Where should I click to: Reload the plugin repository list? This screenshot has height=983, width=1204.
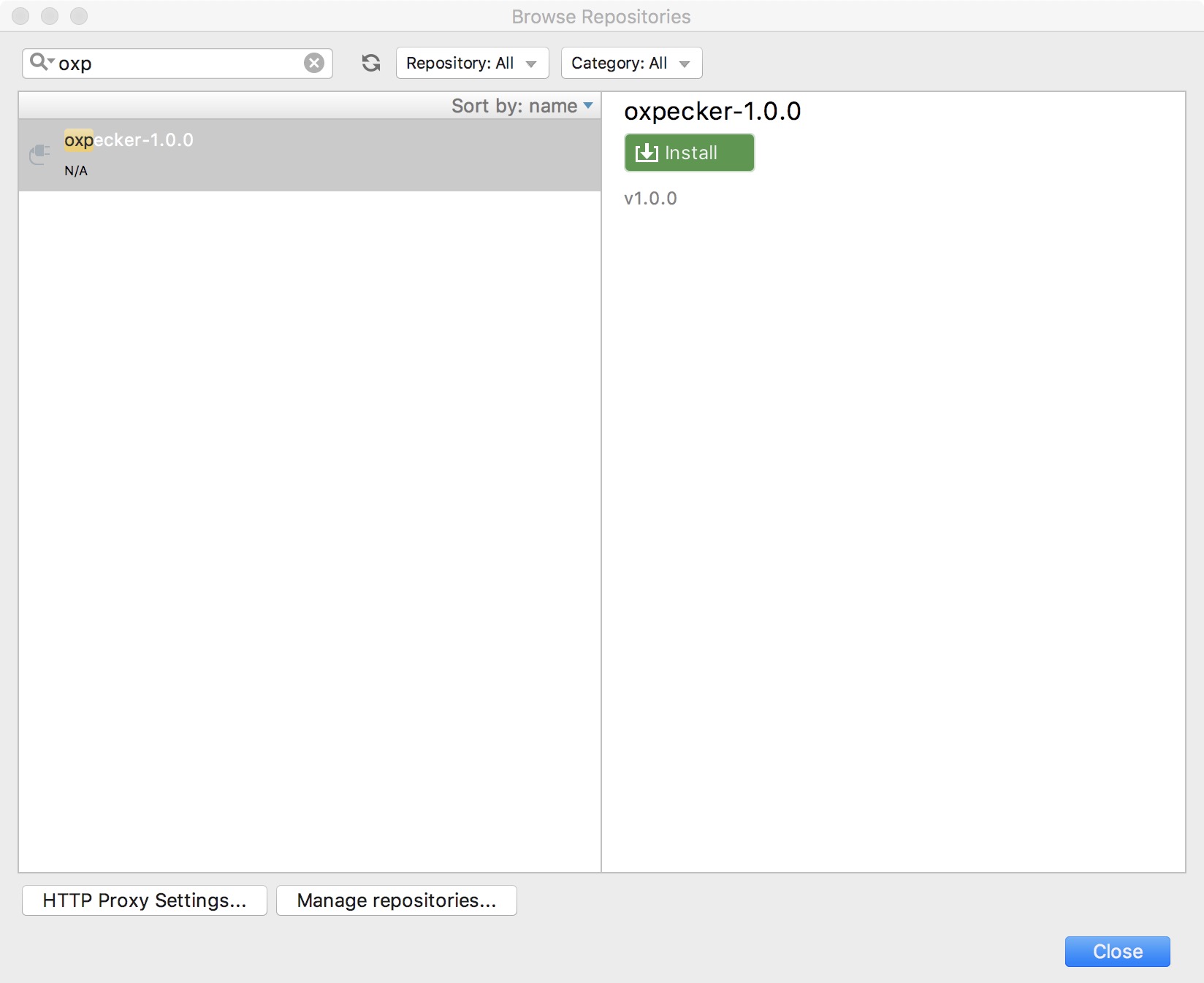coord(371,63)
